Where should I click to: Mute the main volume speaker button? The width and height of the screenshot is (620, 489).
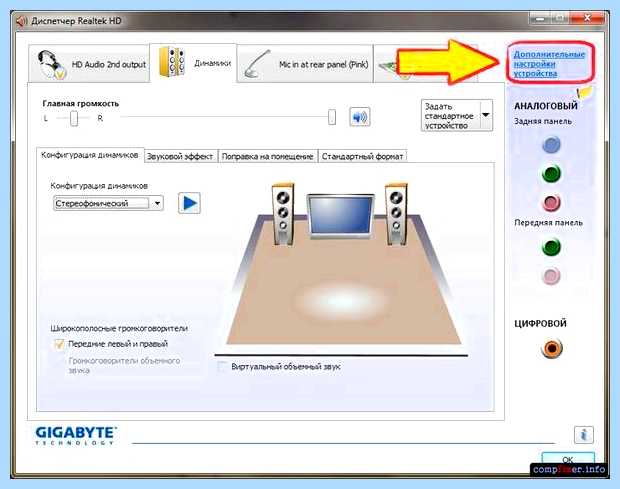point(359,117)
